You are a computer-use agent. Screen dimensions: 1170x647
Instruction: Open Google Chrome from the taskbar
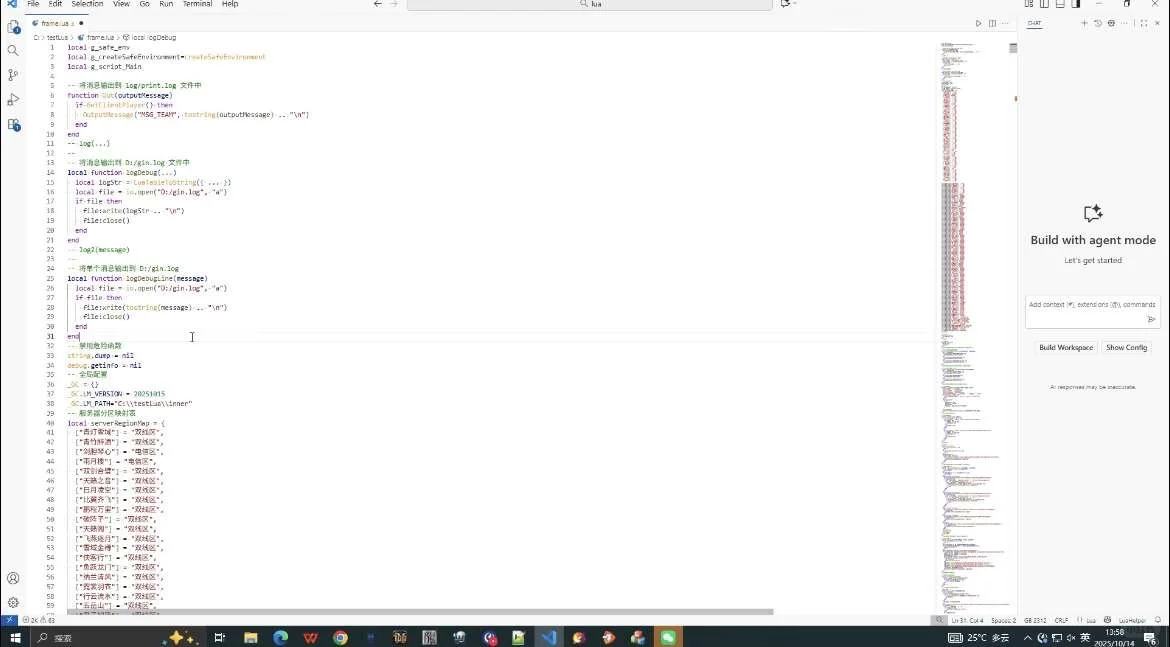[340, 637]
